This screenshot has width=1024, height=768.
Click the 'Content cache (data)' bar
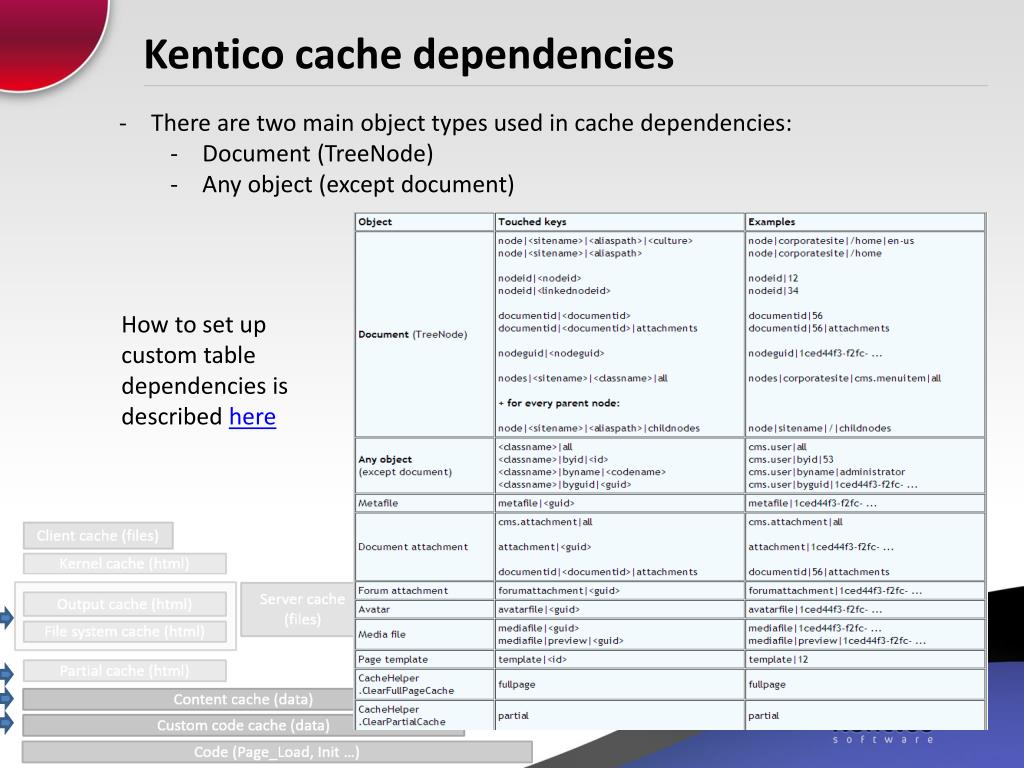tap(189, 699)
